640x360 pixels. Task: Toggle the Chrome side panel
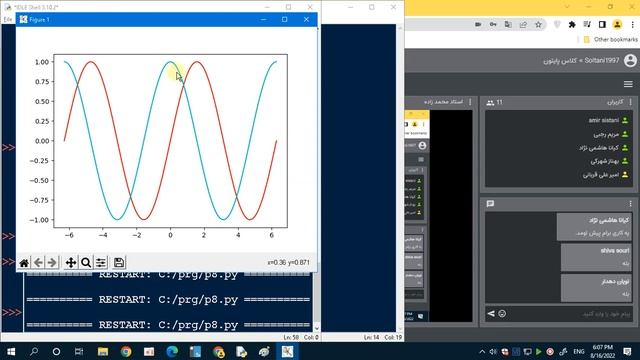(602, 24)
